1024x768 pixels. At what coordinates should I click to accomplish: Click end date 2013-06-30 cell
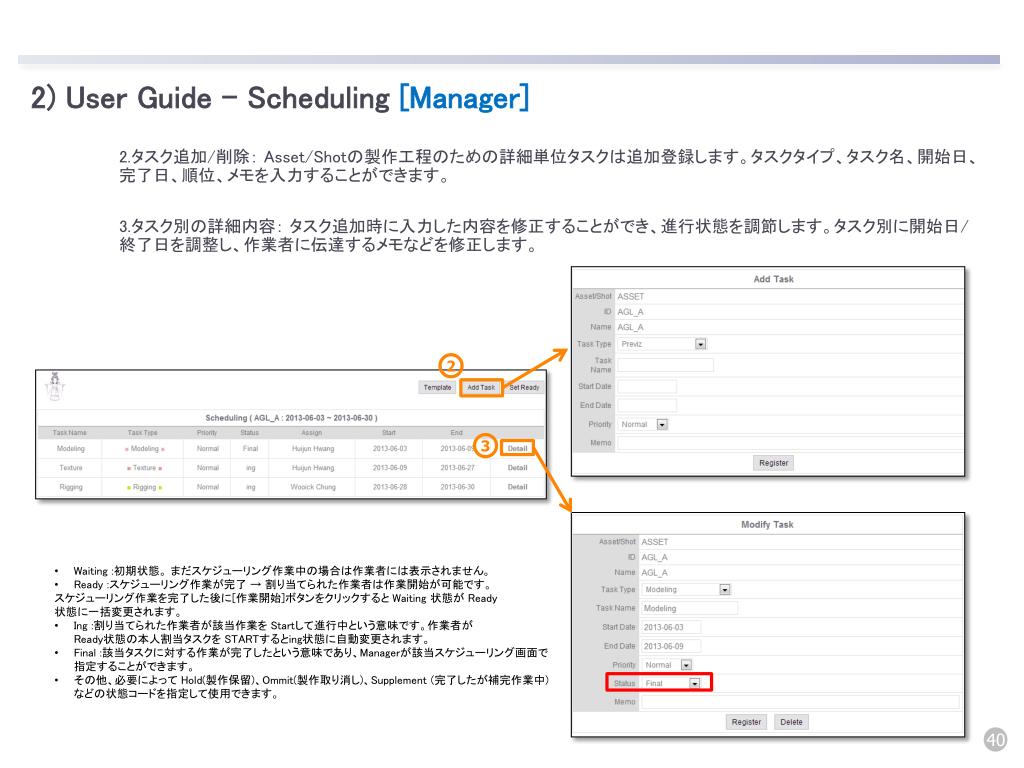457,487
